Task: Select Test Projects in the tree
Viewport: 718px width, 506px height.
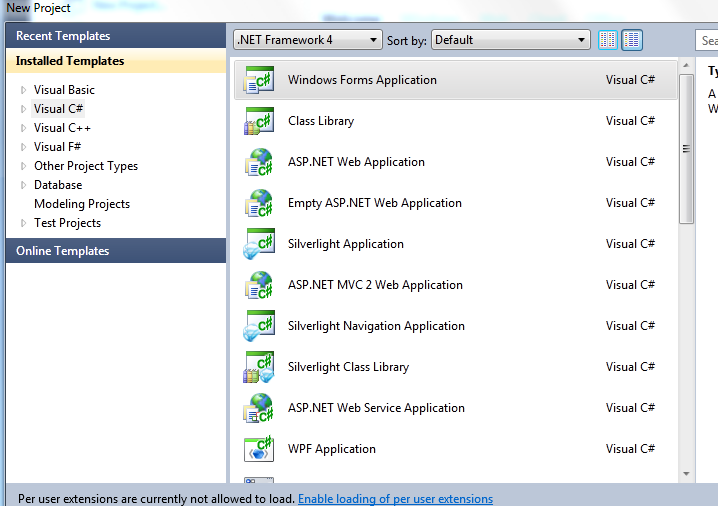Action: pyautogui.click(x=67, y=223)
